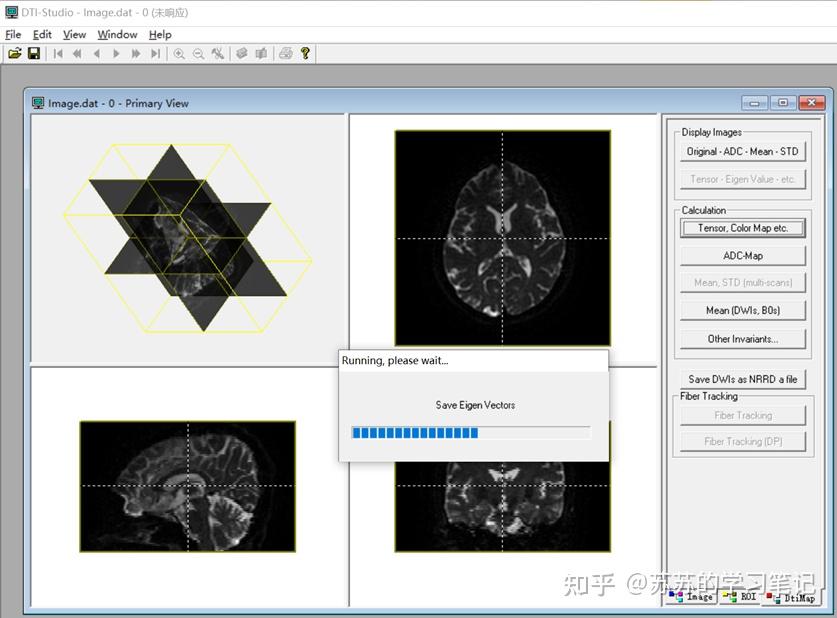837x618 pixels.
Task: Jump to last slice toolbar arrow
Action: click(155, 53)
